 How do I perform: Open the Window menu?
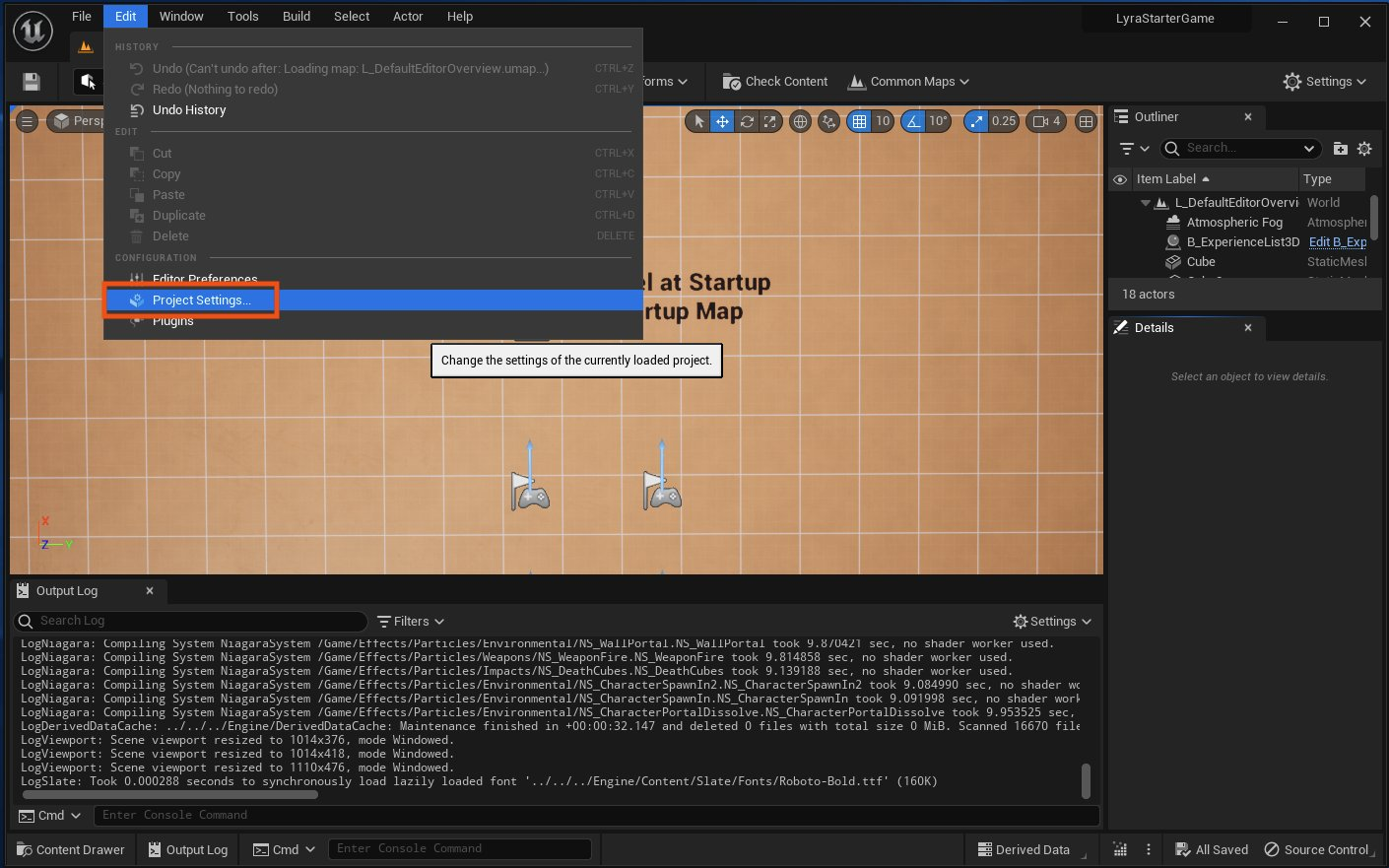(x=181, y=17)
